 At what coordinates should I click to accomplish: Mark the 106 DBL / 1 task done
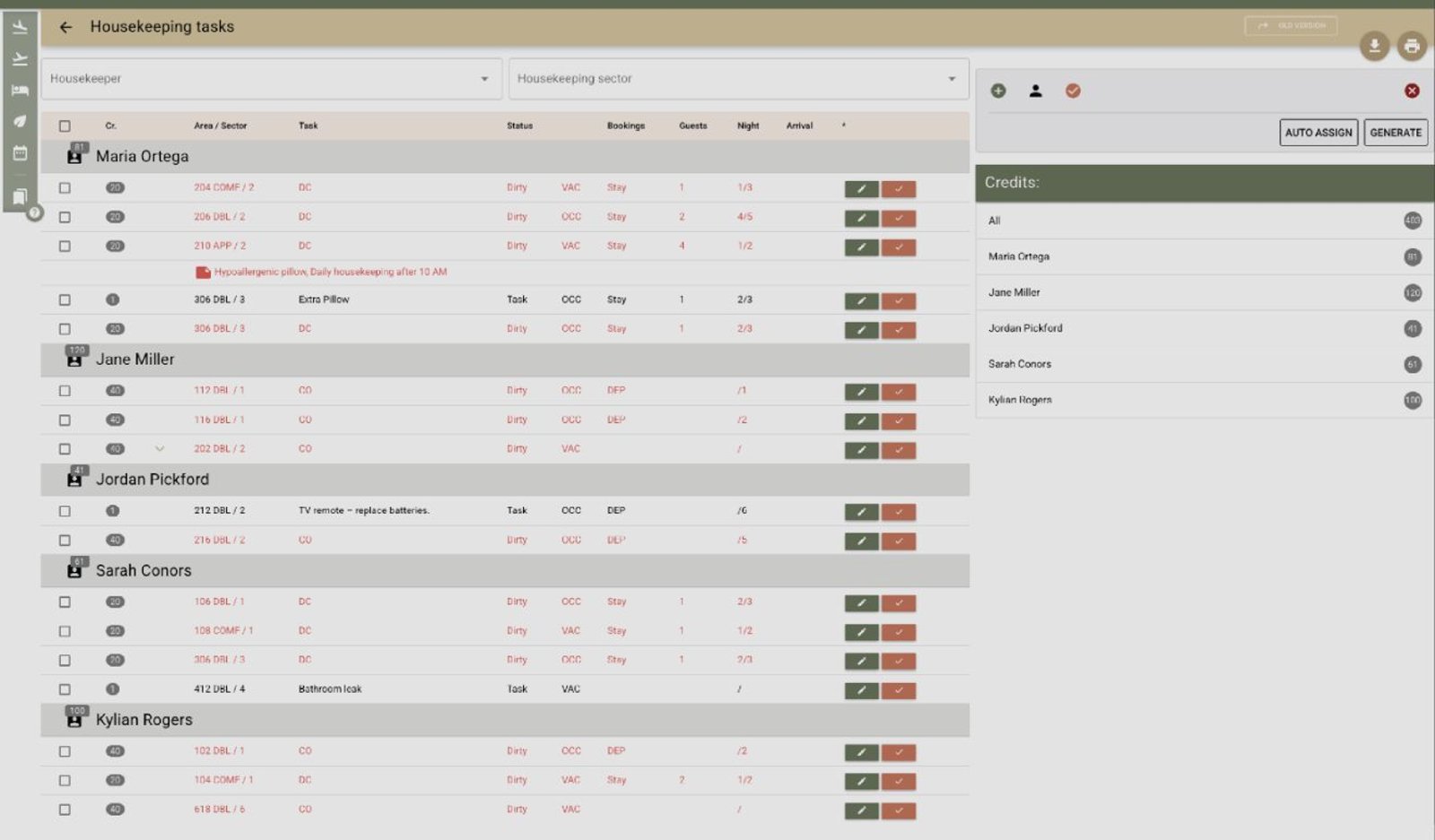click(899, 603)
